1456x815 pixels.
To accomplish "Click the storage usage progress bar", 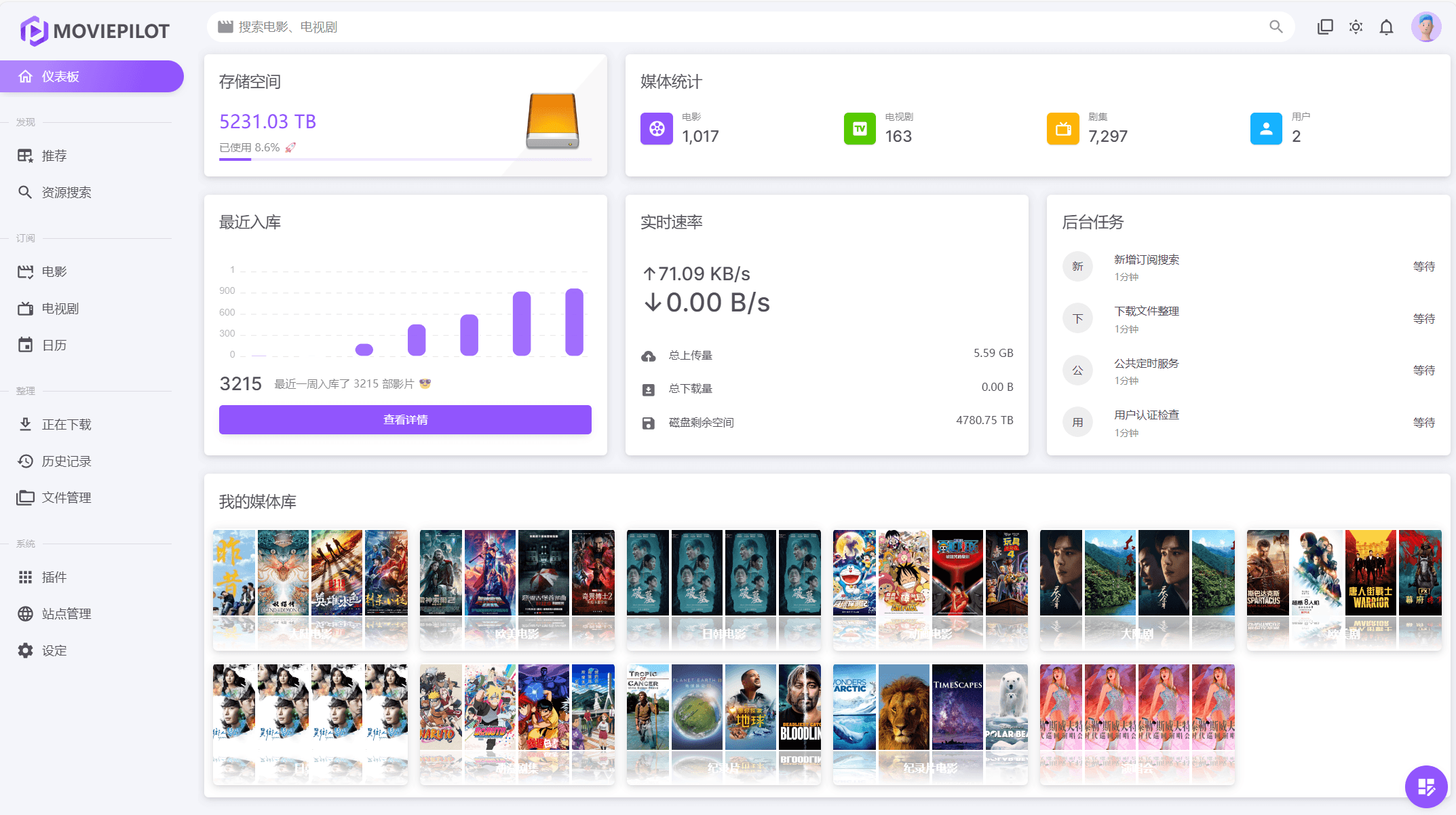I will 405,159.
